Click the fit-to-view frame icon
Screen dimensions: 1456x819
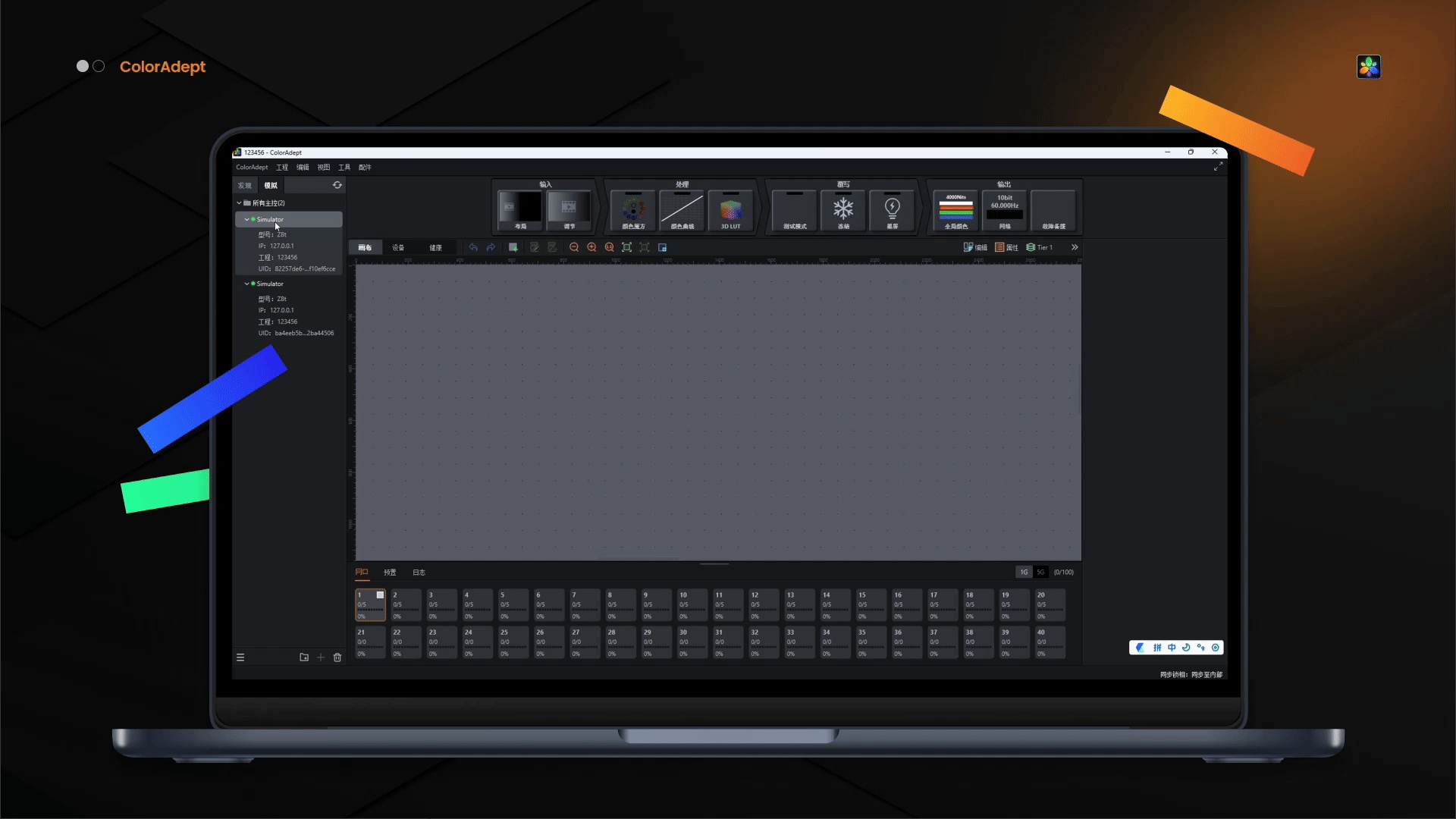(626, 247)
